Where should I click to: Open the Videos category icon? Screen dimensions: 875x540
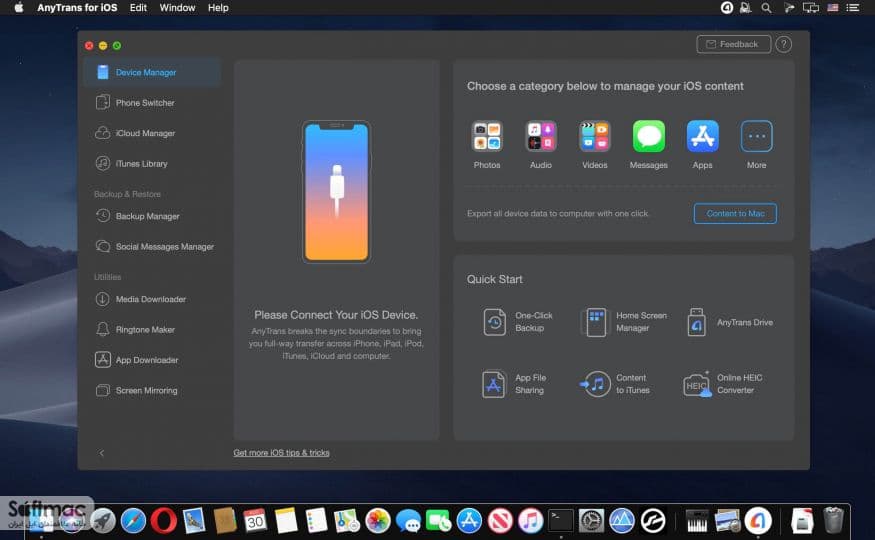point(594,136)
